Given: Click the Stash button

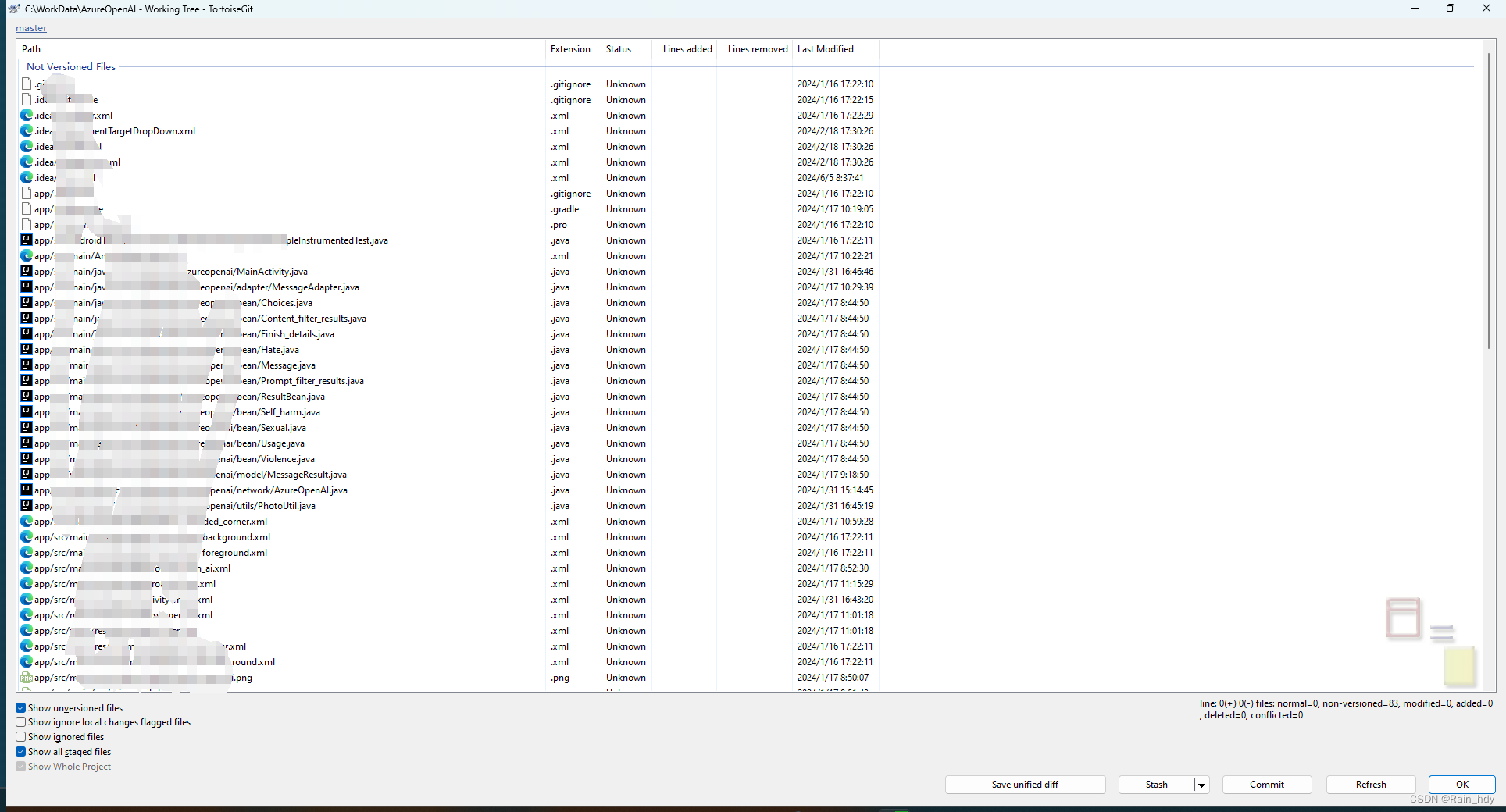Looking at the screenshot, I should pos(1157,785).
